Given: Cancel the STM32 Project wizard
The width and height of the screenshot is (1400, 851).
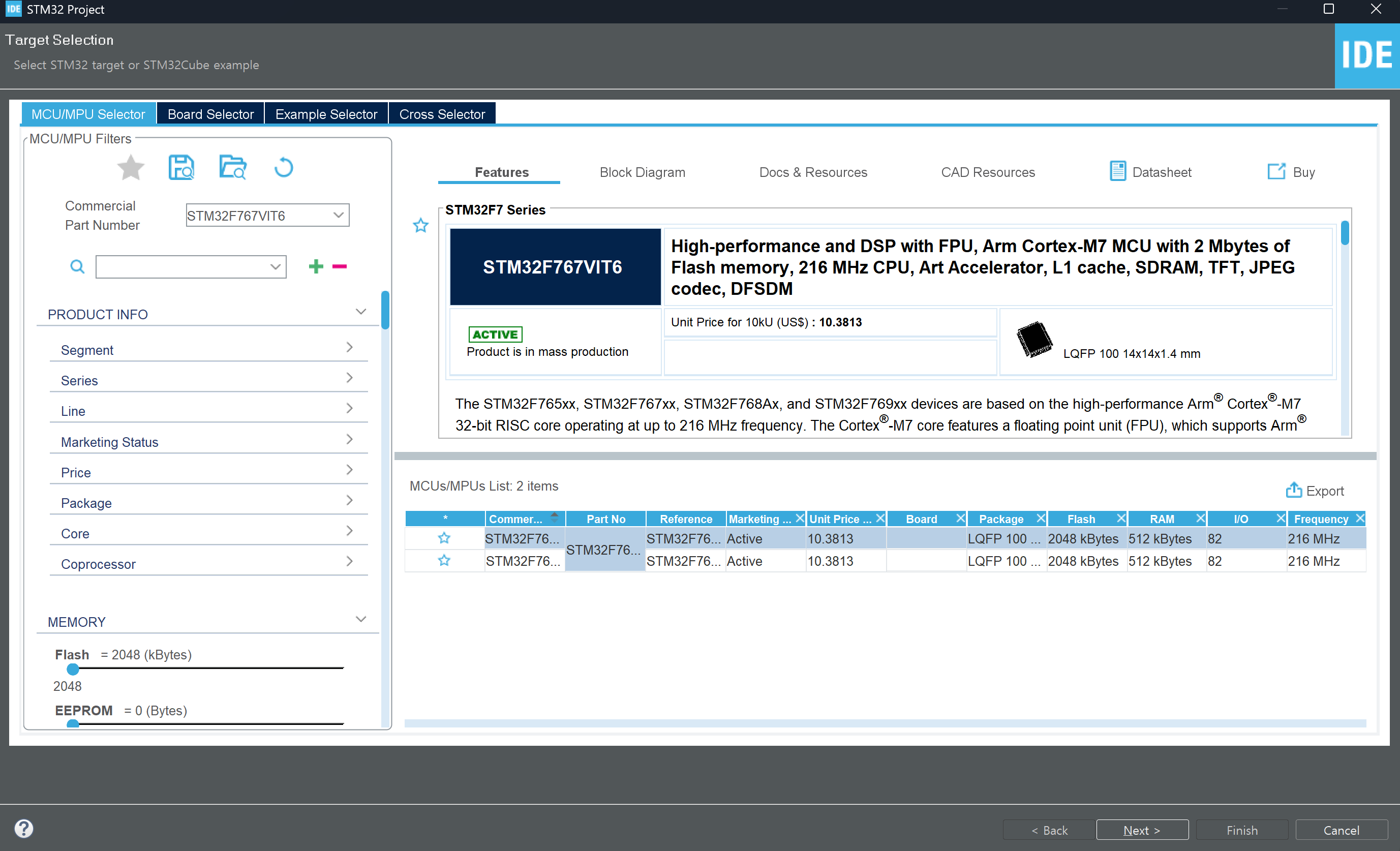Looking at the screenshot, I should (x=1342, y=830).
